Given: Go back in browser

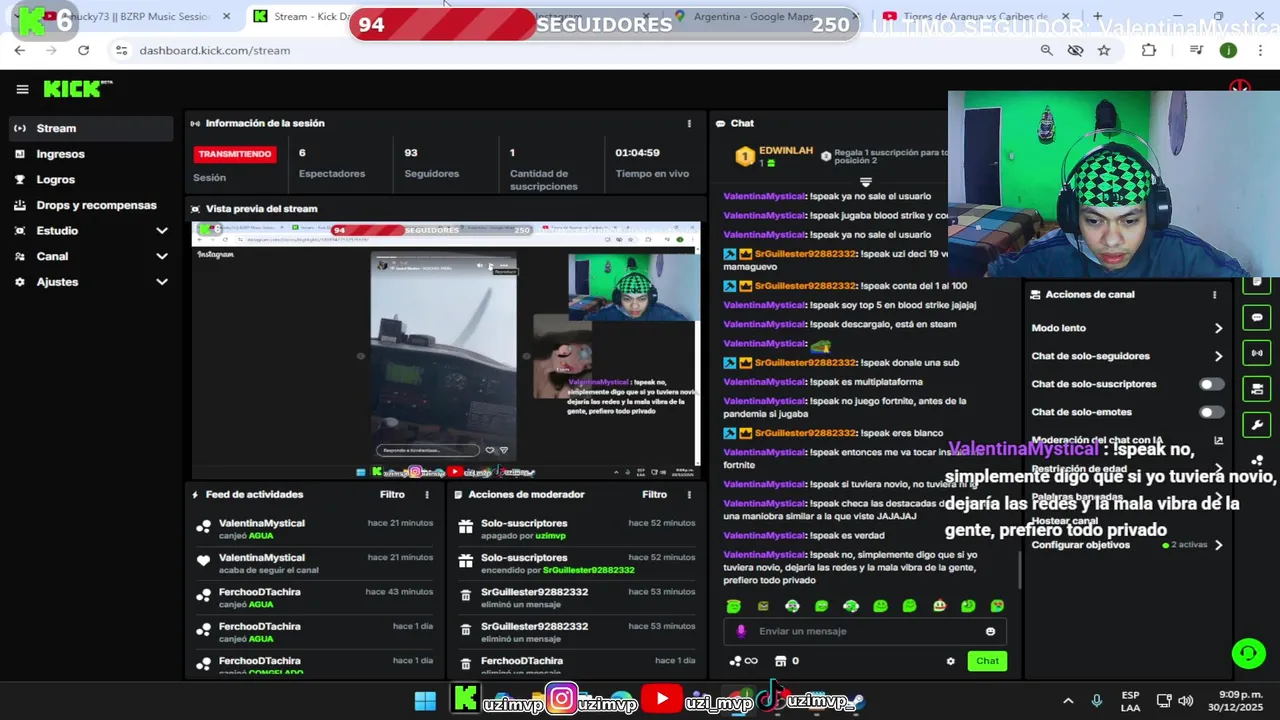Looking at the screenshot, I should coord(20,50).
